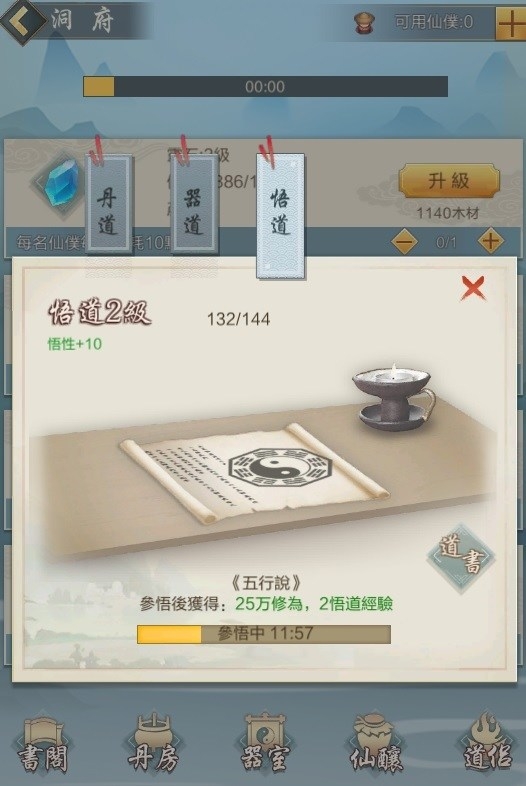Increase assigned servants with the plus stepper
The image size is (526, 786).
490,242
